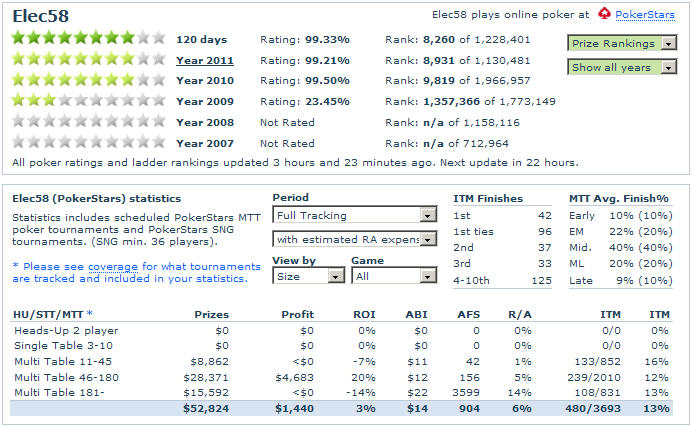Click the Rank 1,357,366 of 1,773,149 text
692x427 pixels.
470,101
